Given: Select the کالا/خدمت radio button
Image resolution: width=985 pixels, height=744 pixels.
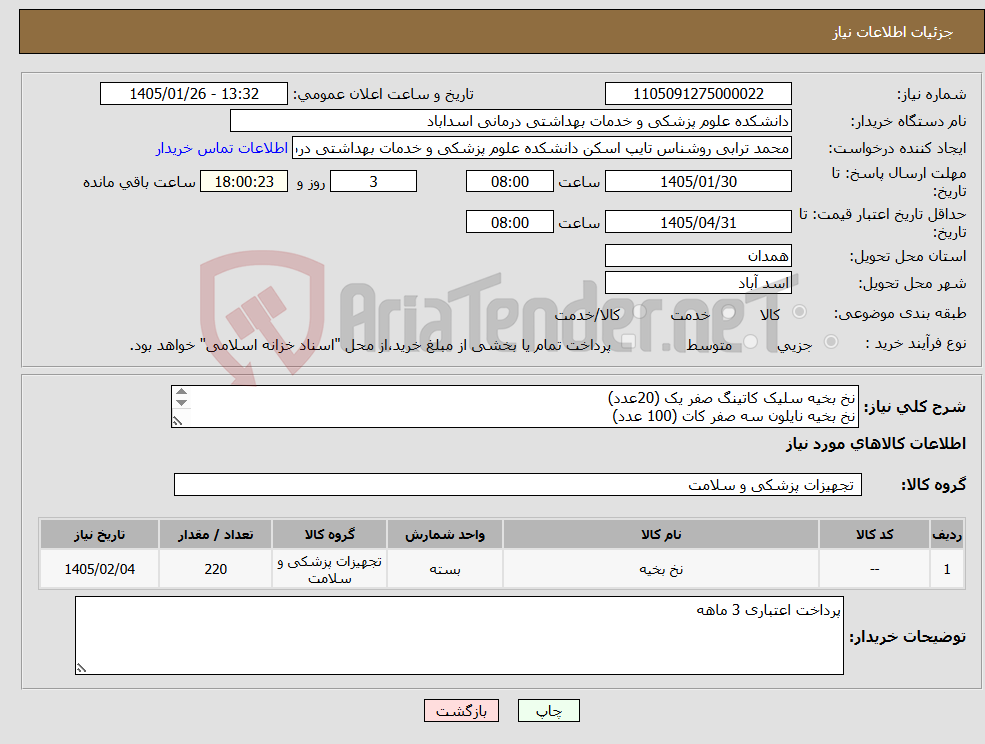Looking at the screenshot, I should click(x=639, y=312).
